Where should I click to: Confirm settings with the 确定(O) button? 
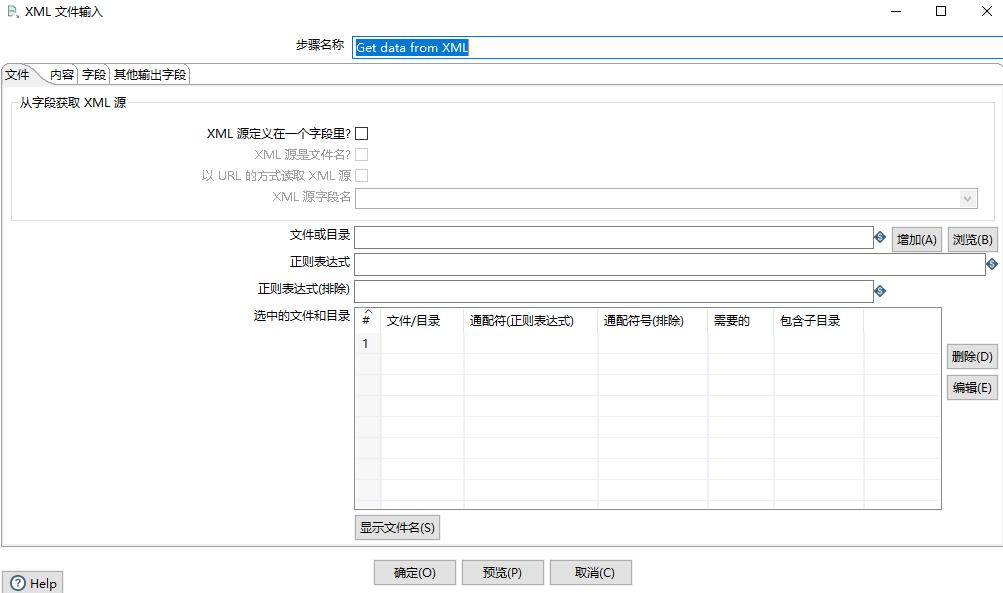(x=414, y=571)
